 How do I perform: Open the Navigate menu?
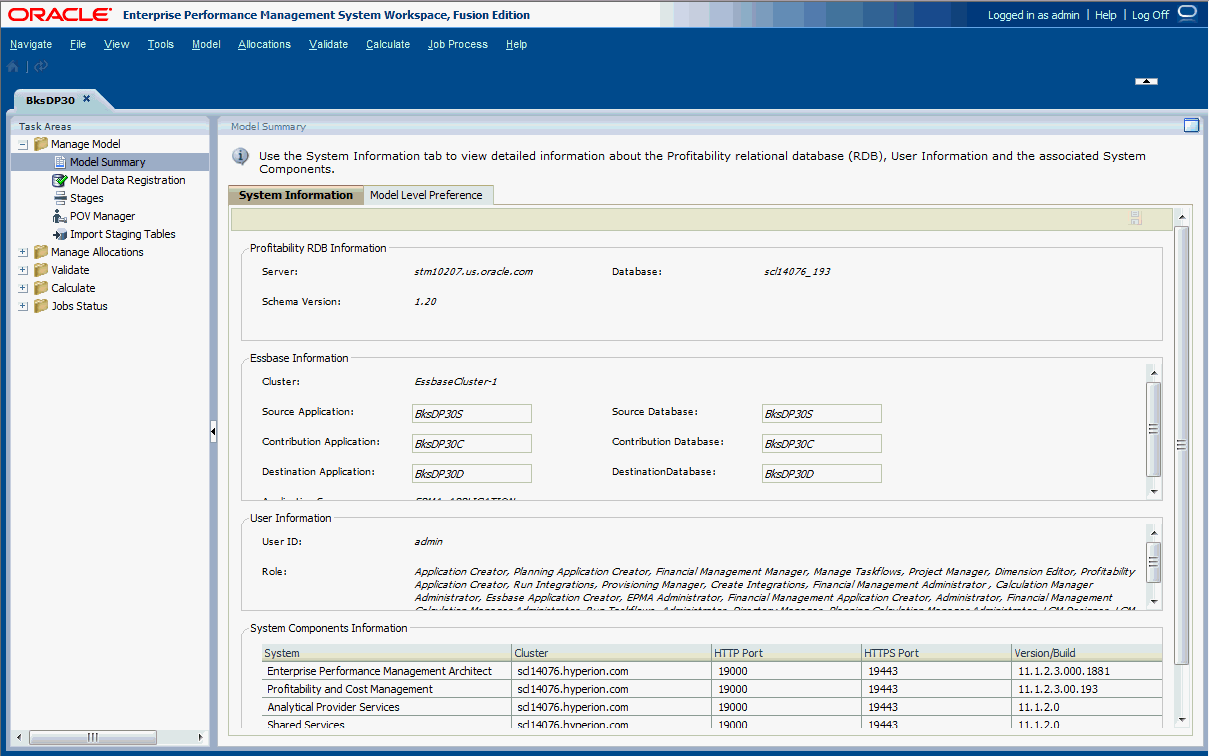[31, 44]
